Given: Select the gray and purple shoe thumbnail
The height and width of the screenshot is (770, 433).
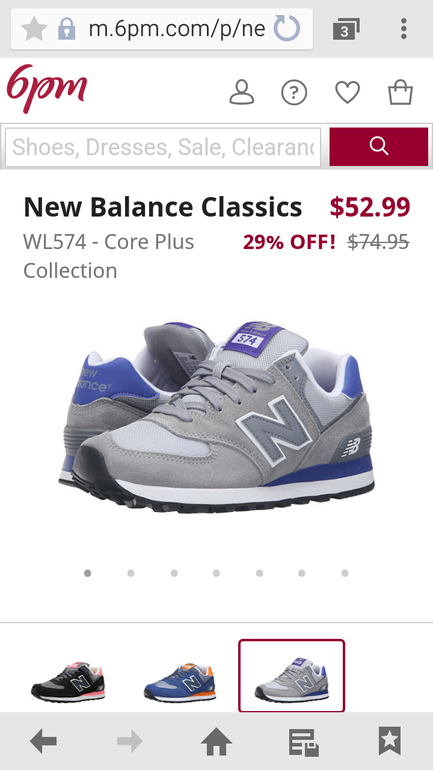Looking at the screenshot, I should 292,676.
